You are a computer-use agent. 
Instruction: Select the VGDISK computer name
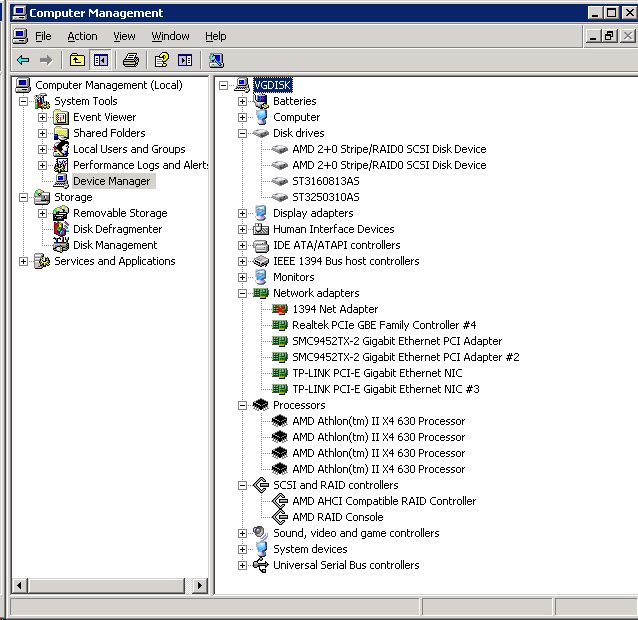click(x=272, y=85)
